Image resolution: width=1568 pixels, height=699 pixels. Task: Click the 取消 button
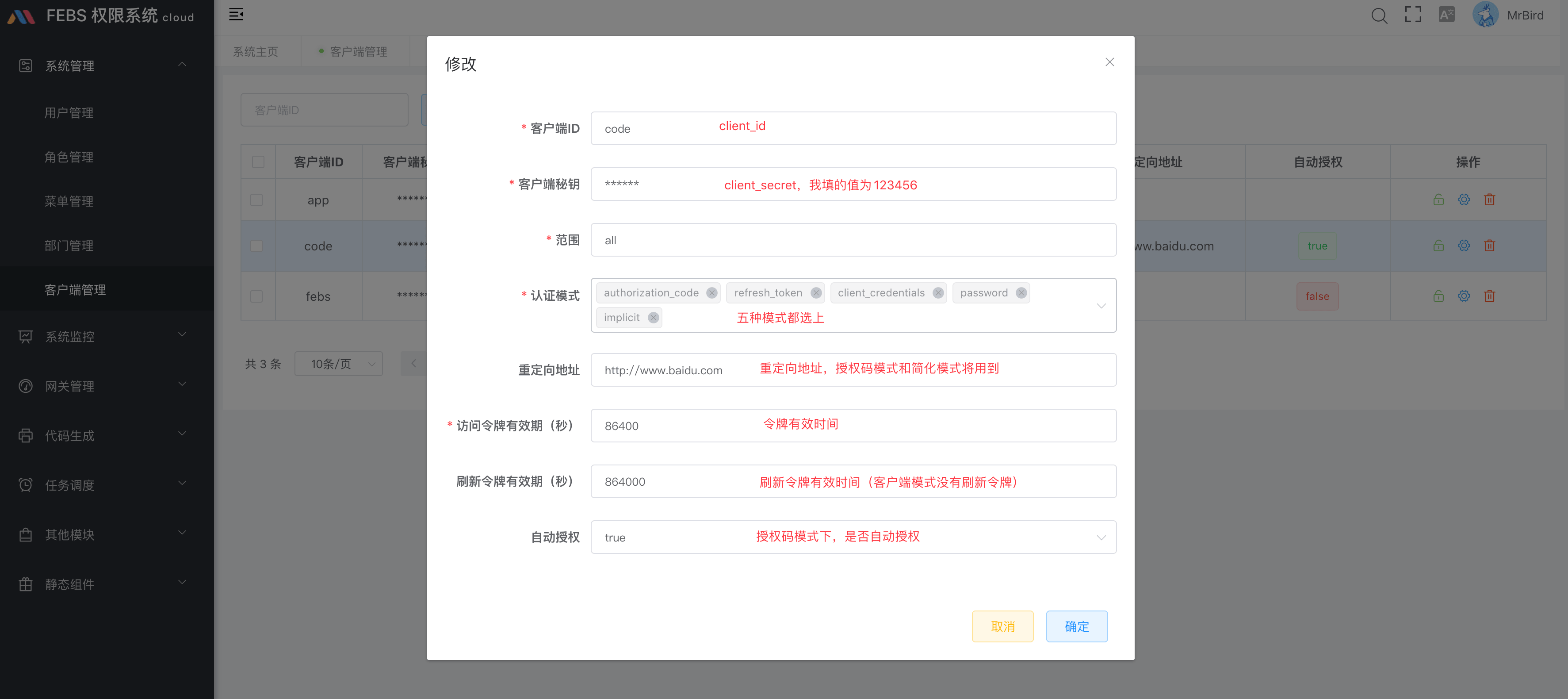click(1002, 626)
